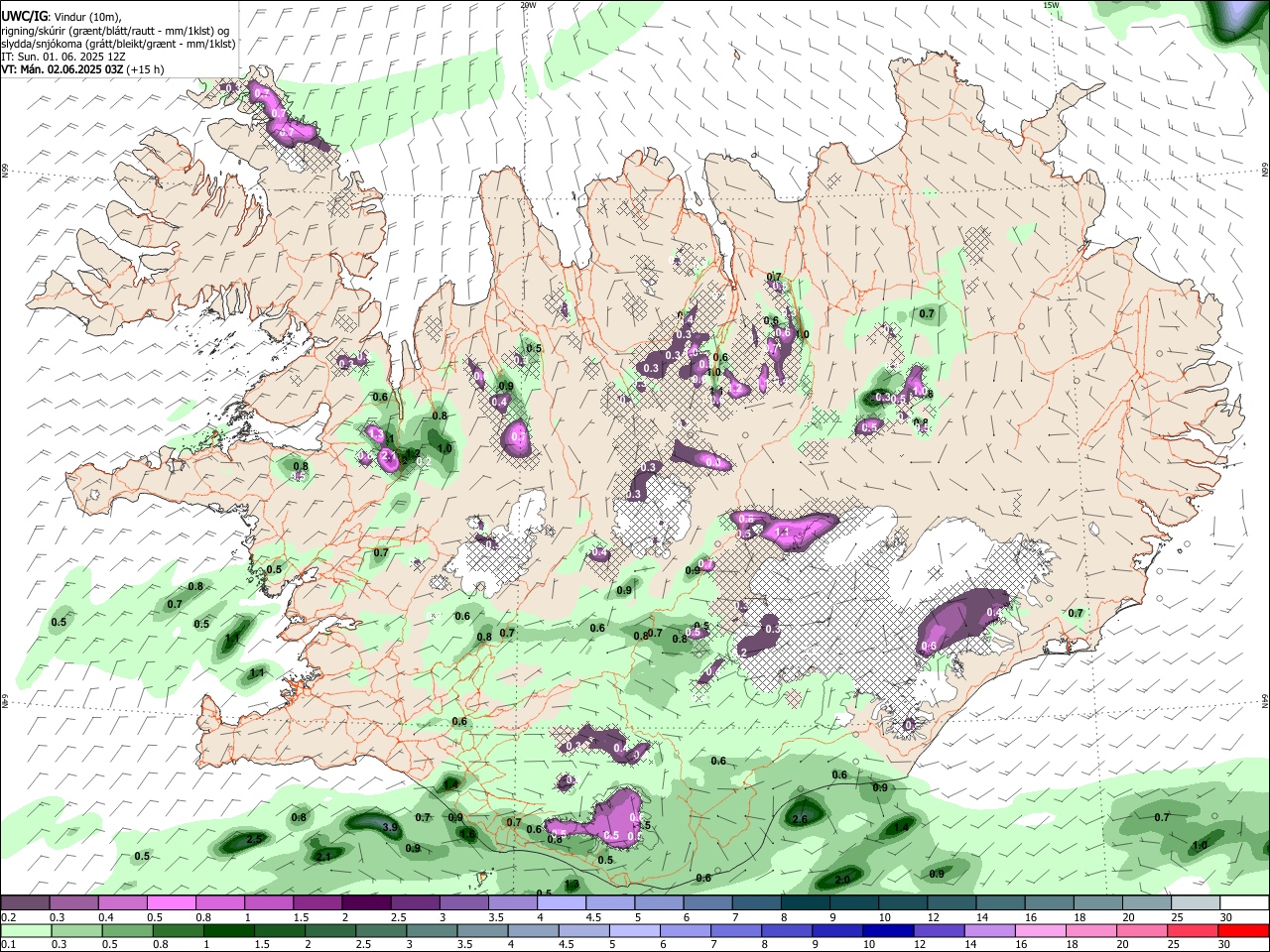1270x952 pixels.
Task: Click the '(+15 h)' forecast offset text
Action: pos(145,69)
